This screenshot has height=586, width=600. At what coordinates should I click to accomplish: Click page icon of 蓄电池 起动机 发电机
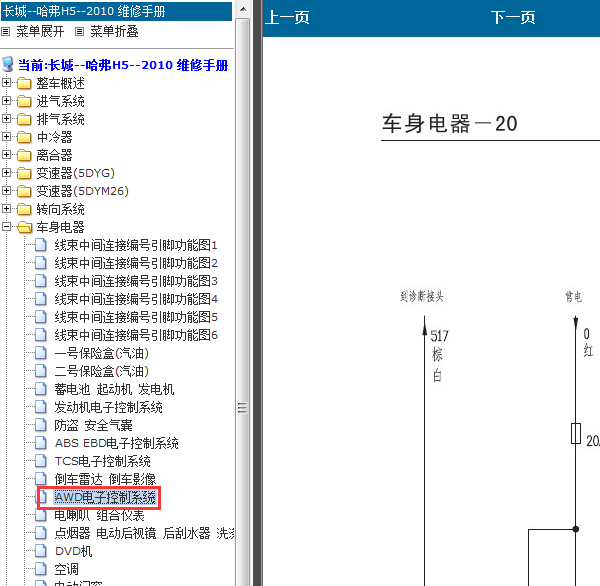41,388
